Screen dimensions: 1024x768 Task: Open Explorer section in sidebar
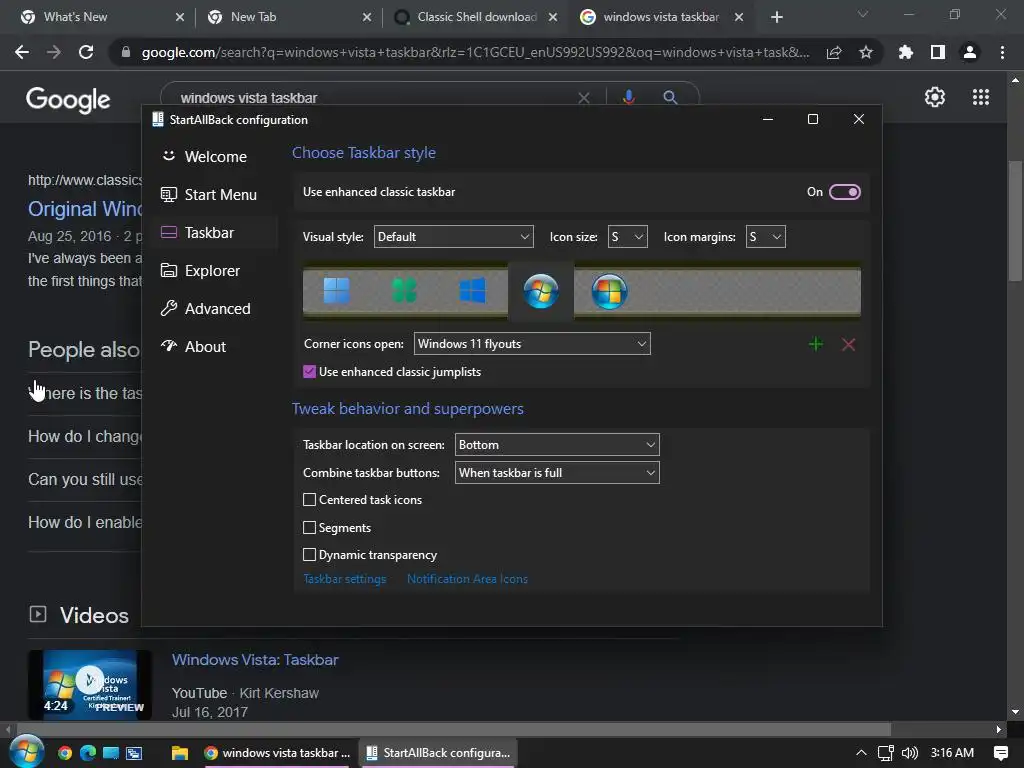[216, 270]
